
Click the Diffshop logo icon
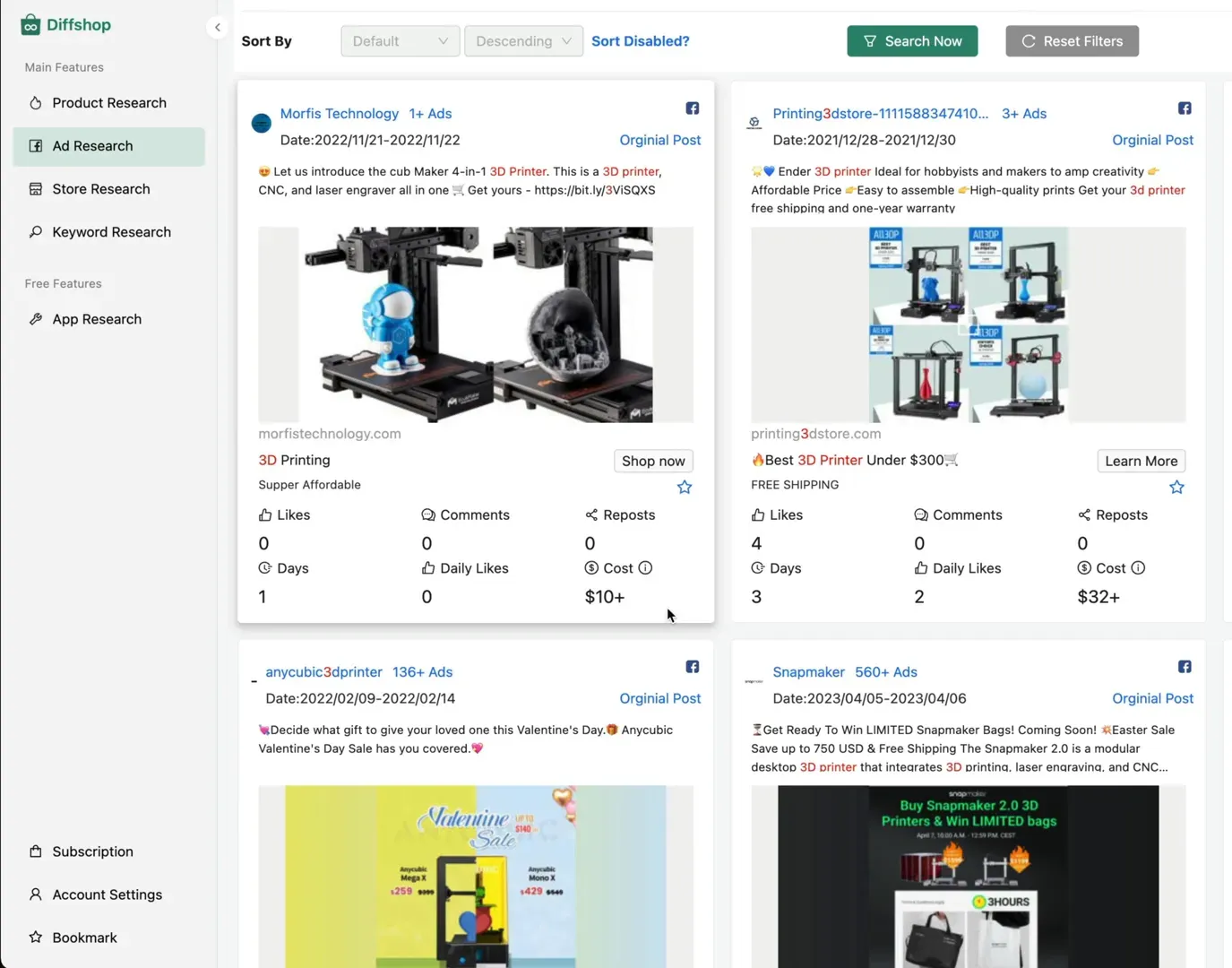click(30, 24)
